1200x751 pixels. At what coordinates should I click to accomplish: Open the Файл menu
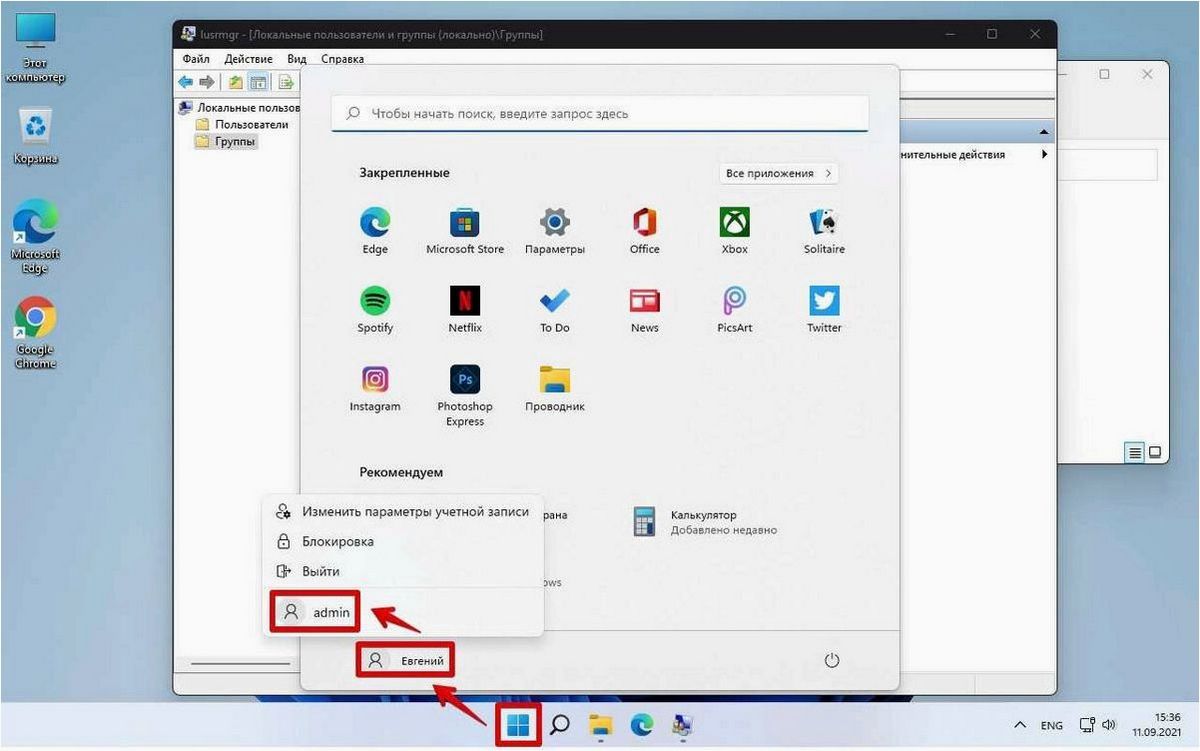[x=196, y=59]
